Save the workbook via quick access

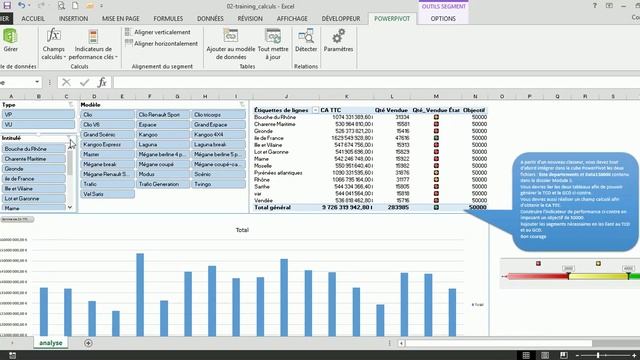(x=7, y=6)
